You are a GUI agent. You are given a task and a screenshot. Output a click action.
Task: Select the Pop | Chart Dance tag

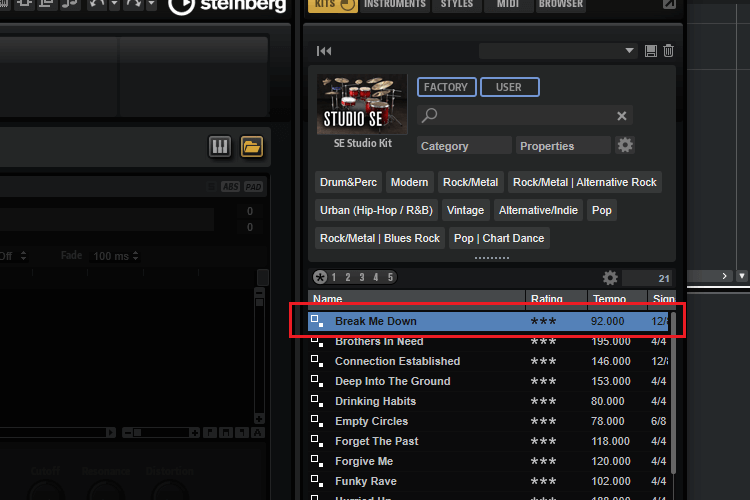[499, 238]
